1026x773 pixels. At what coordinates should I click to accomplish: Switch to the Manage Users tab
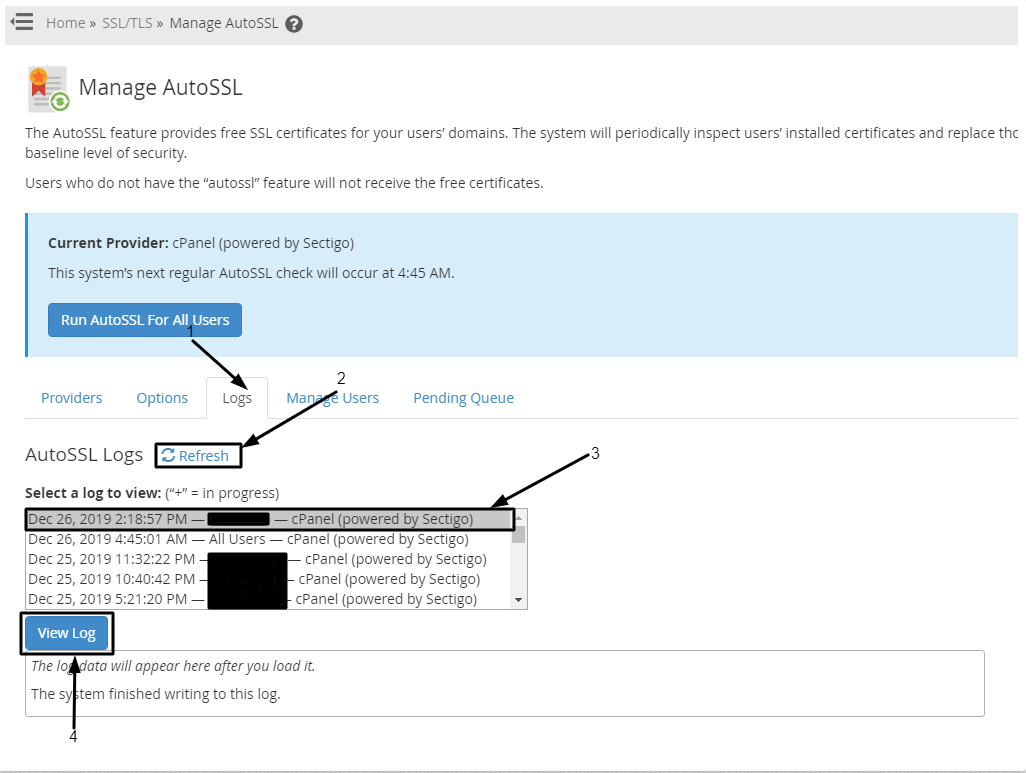tap(332, 398)
